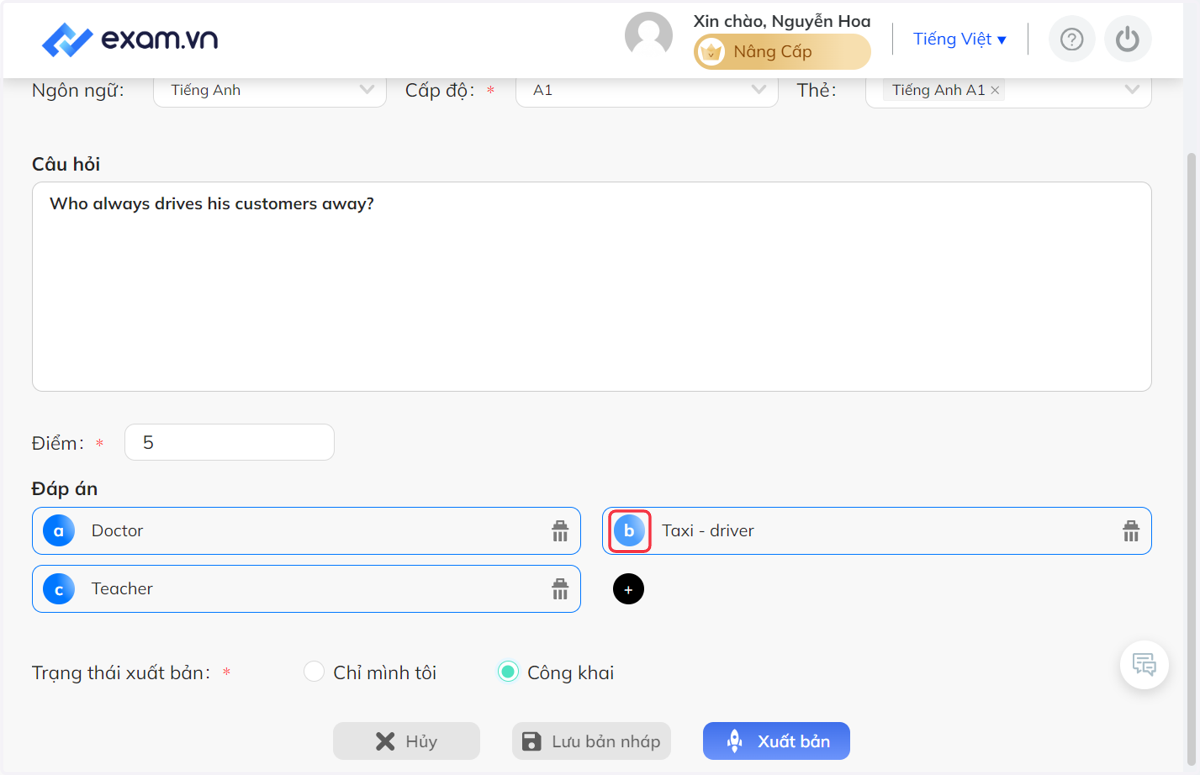Click the exam.vn logo
Image resolution: width=1200 pixels, height=775 pixels.
coord(130,39)
